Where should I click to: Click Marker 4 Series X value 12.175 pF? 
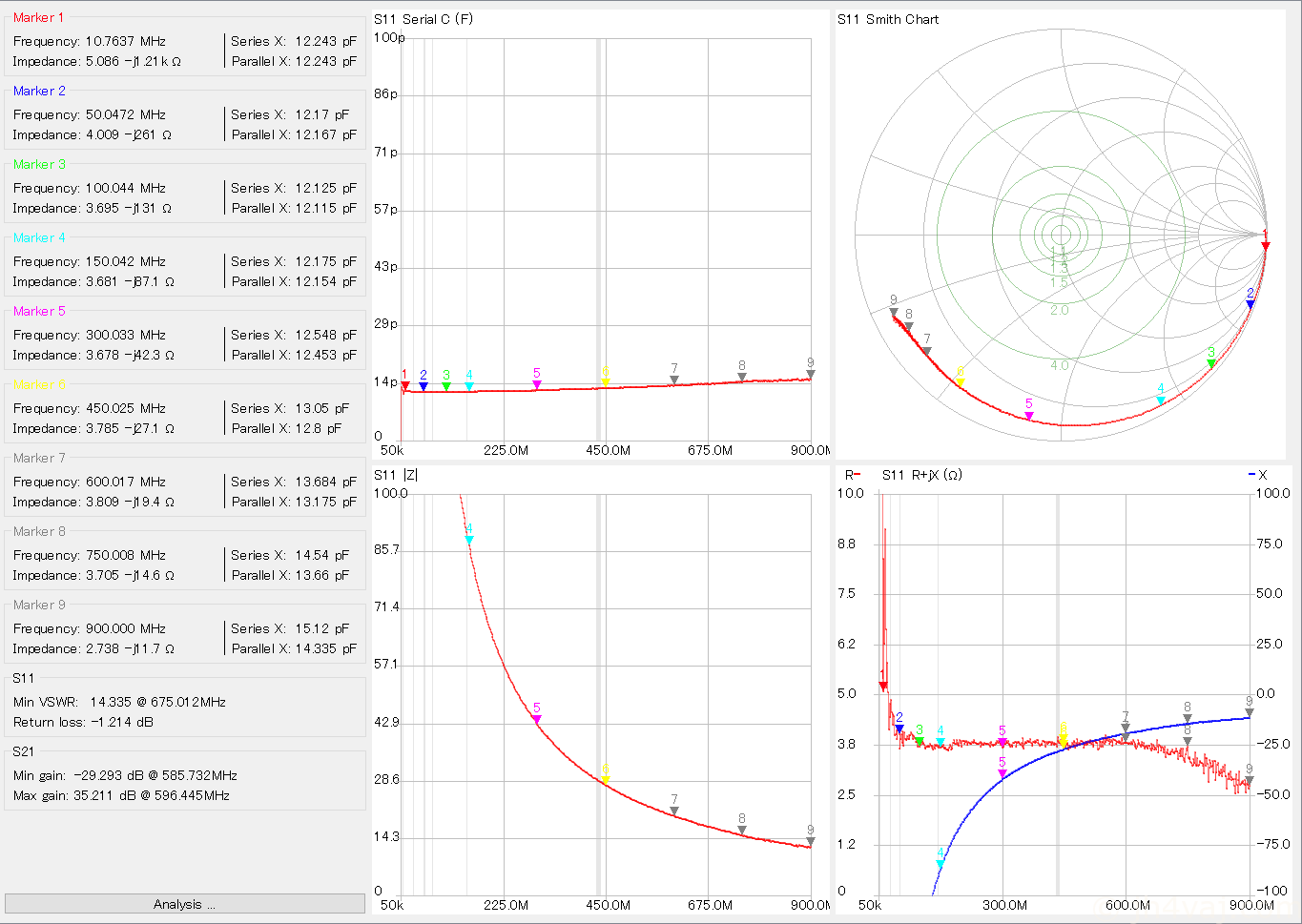point(325,261)
